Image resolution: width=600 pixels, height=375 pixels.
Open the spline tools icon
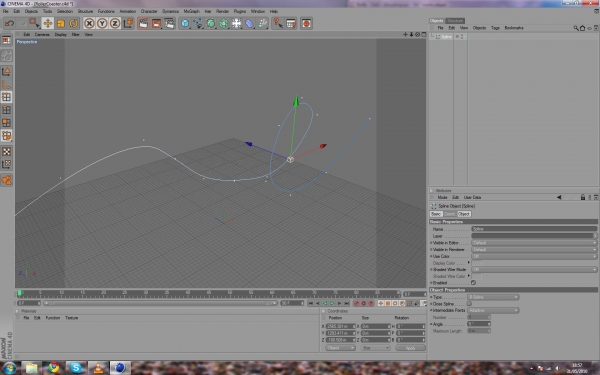pos(198,23)
